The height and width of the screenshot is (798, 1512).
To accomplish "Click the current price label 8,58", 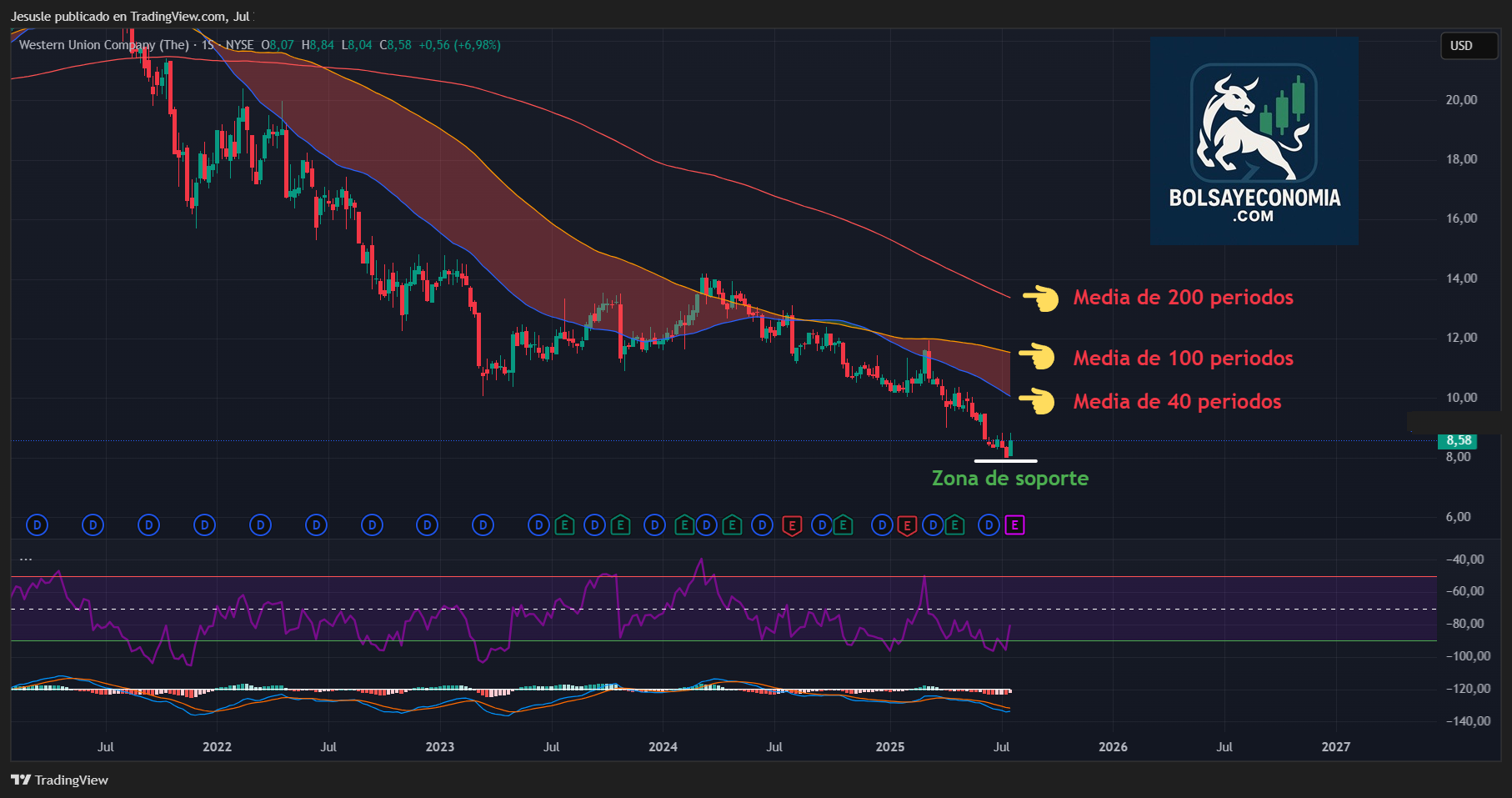I will click(x=1458, y=440).
